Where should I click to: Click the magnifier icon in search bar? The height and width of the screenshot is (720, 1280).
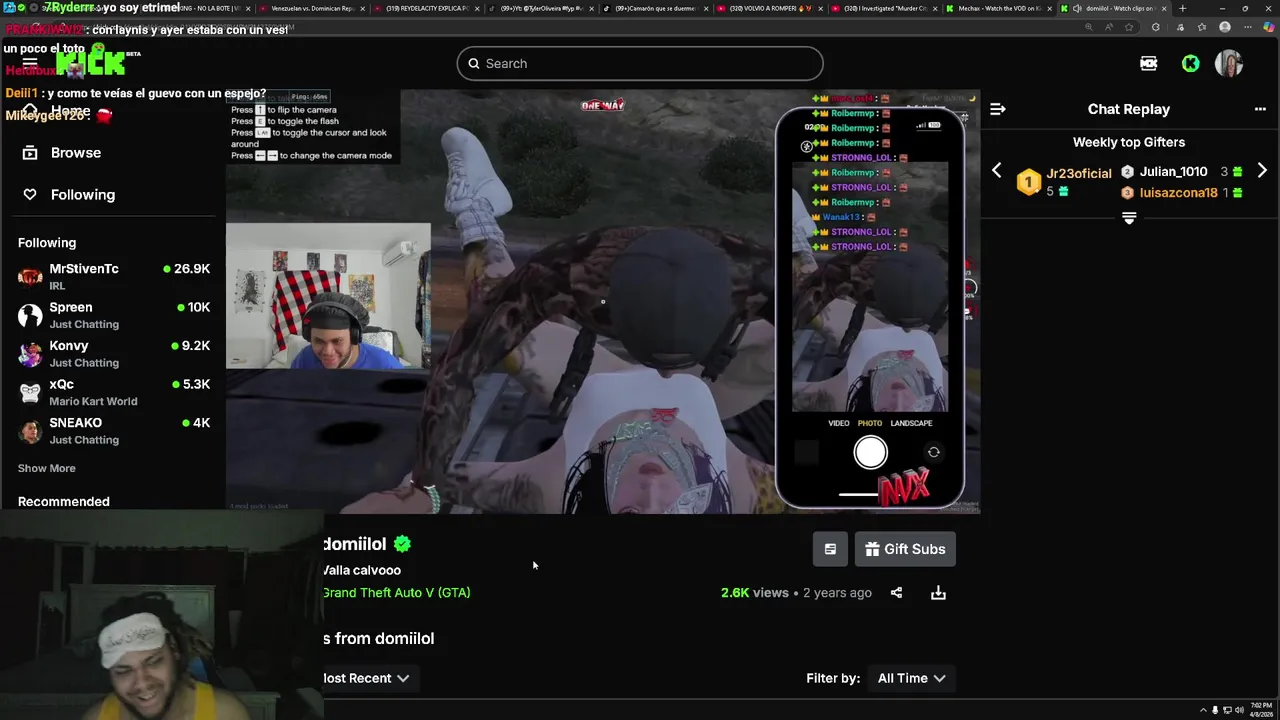(474, 63)
